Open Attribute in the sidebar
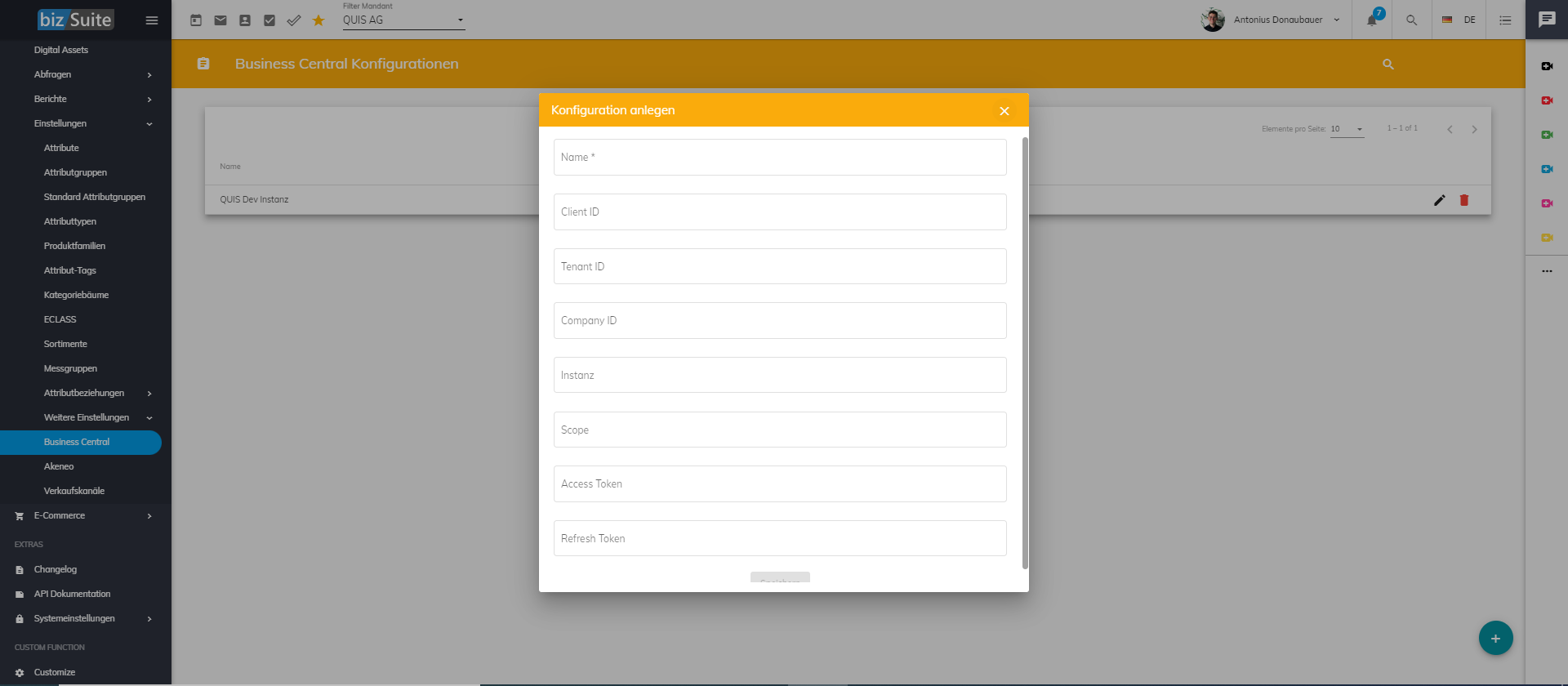 tap(61, 148)
